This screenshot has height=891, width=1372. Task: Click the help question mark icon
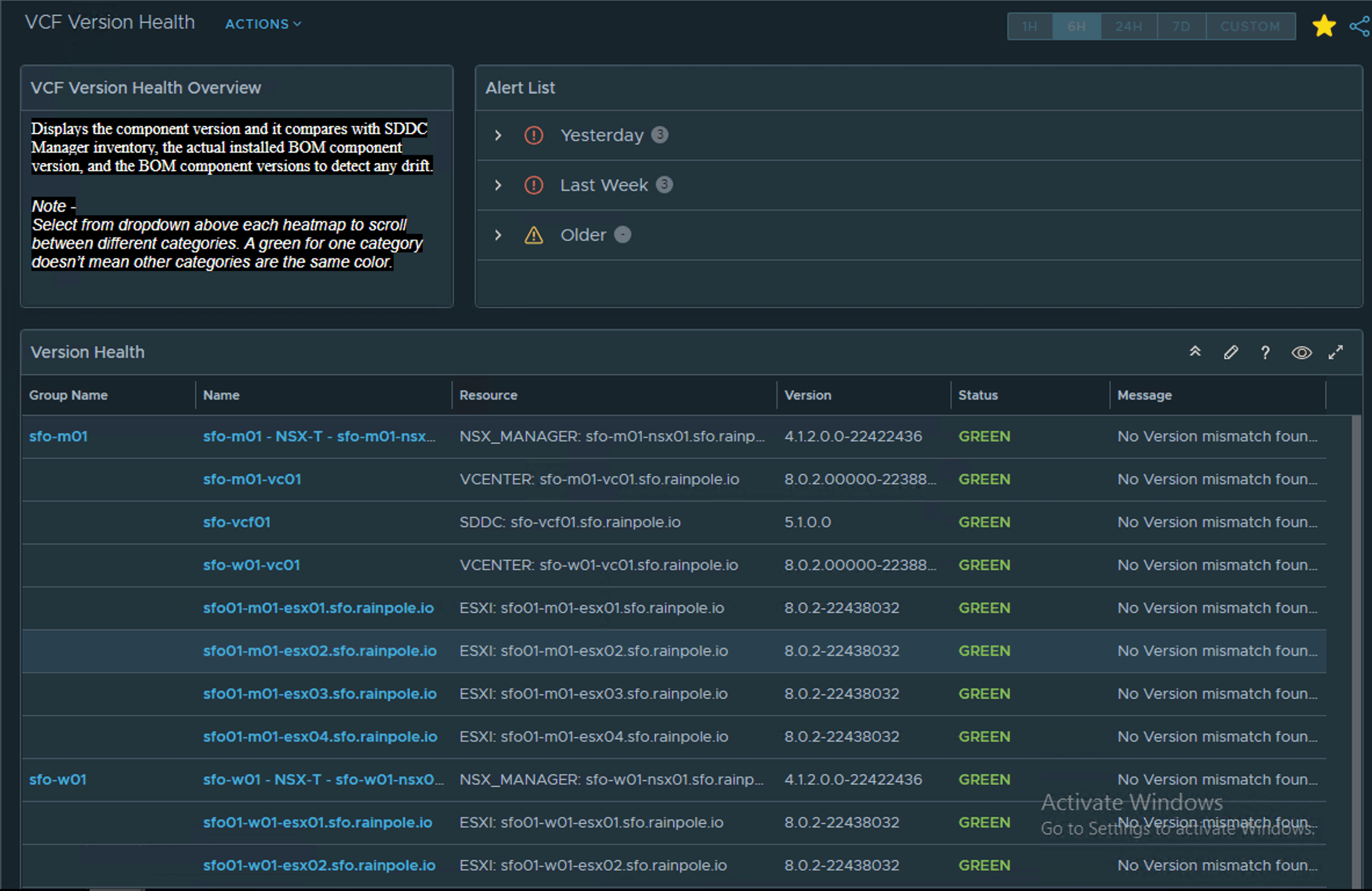coord(1265,352)
